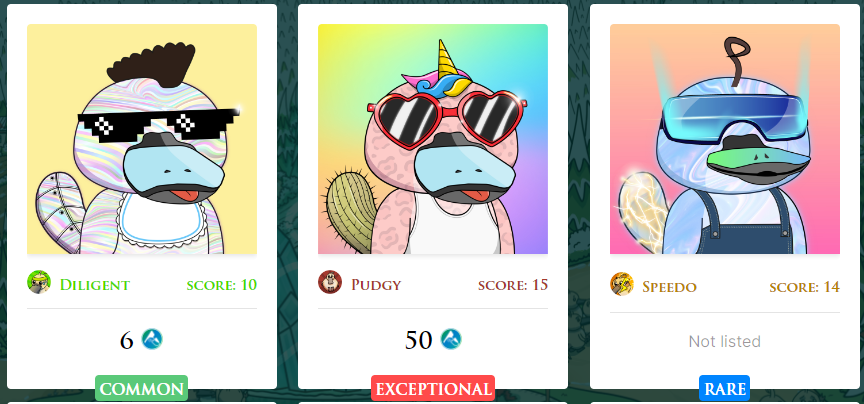864x404 pixels.
Task: Click the Pudgy brown avatar icon
Action: (330, 282)
